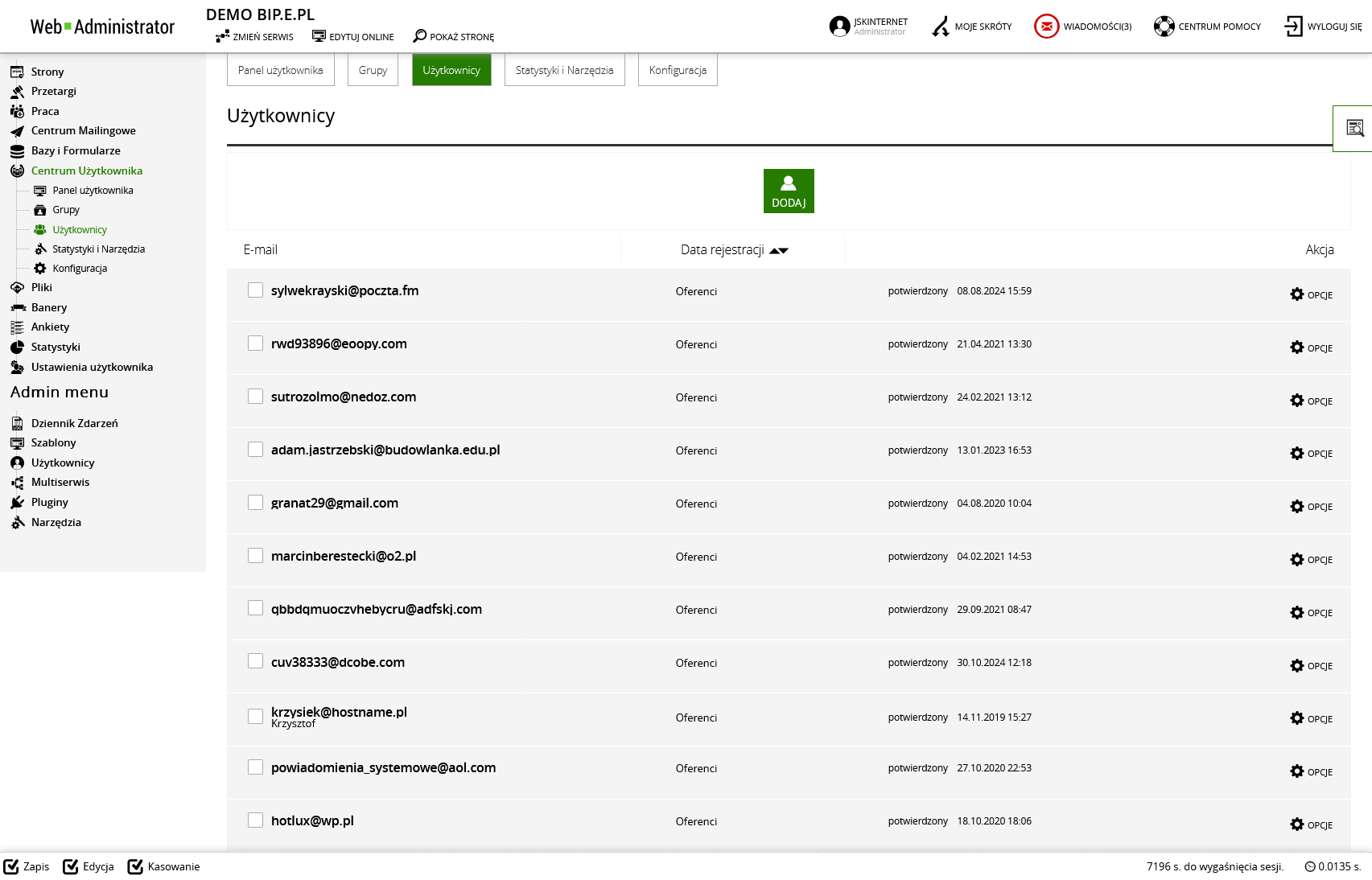Open Centrum Pomocy lifebuoy icon

1164,27
